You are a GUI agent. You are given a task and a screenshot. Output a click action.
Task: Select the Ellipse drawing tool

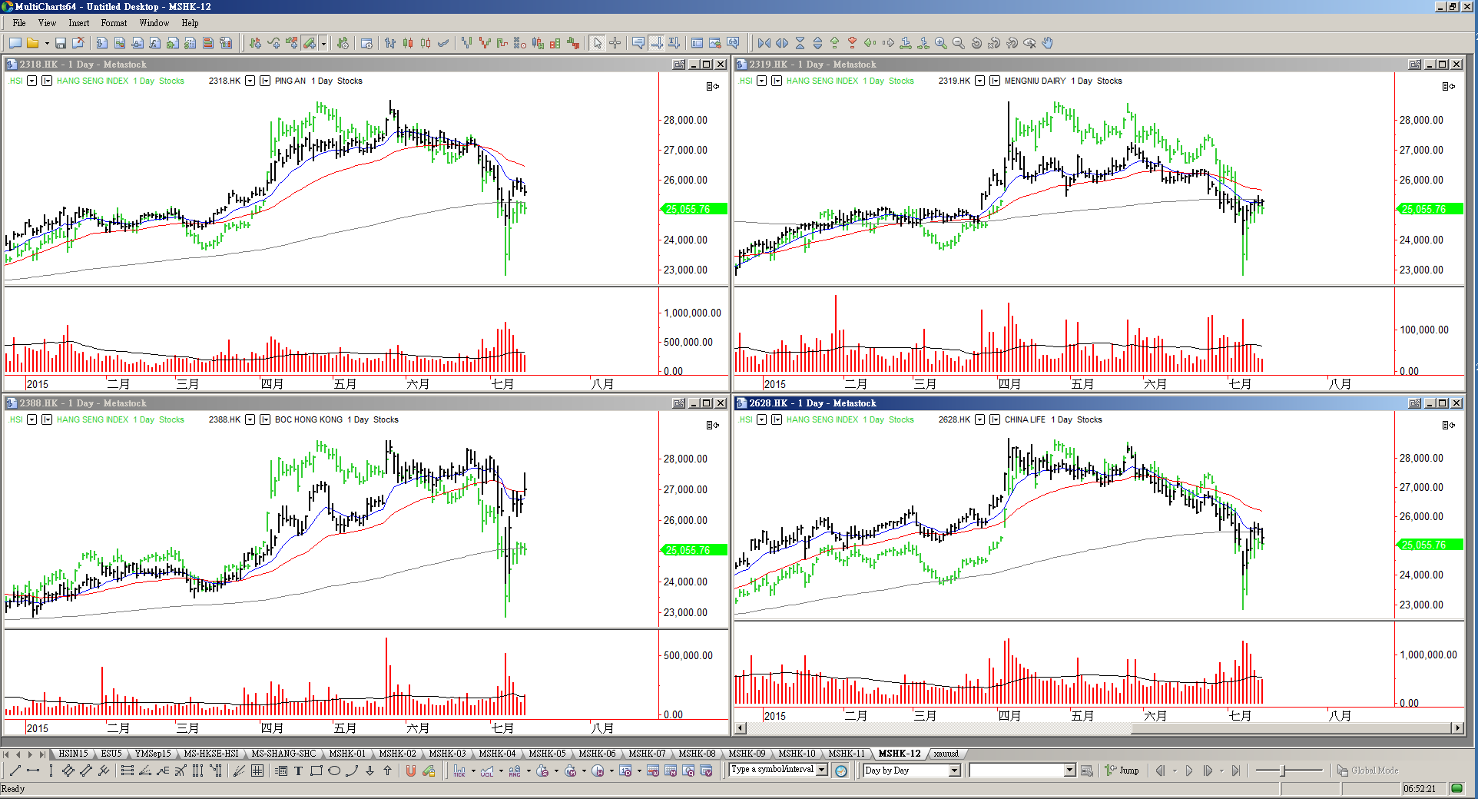333,771
